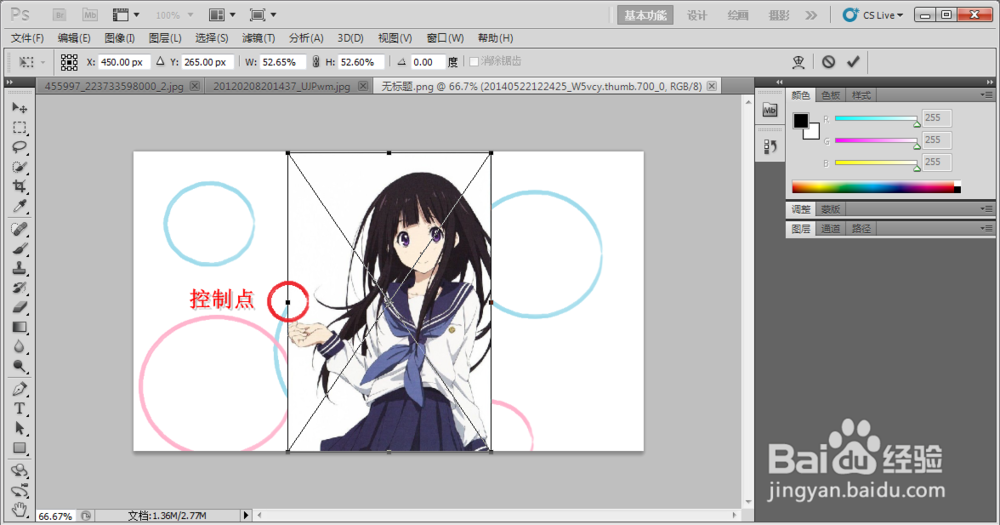Show more workspaces chevron
Viewport: 1000px width, 525px height.
point(811,15)
